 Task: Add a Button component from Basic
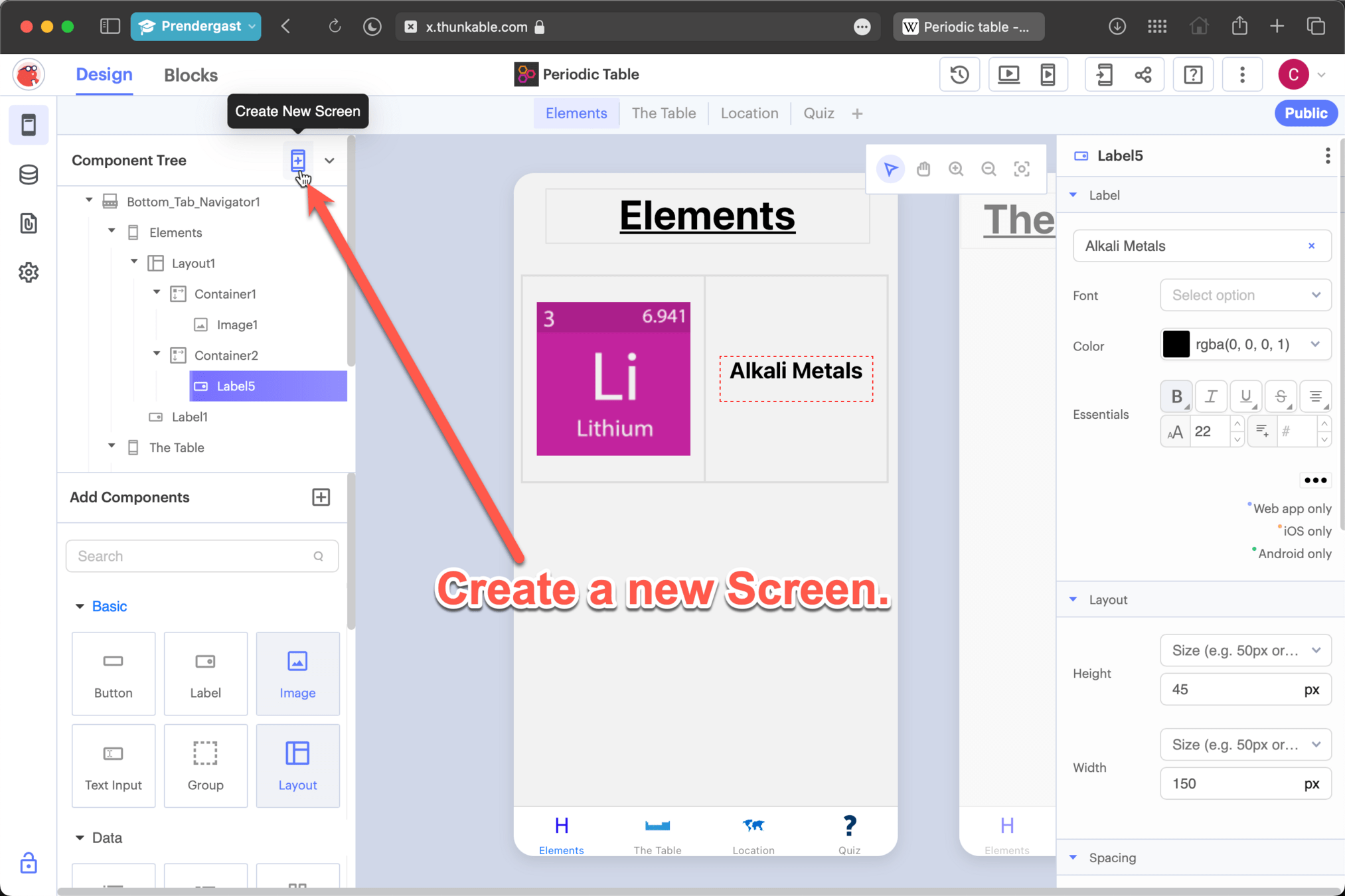pos(114,673)
